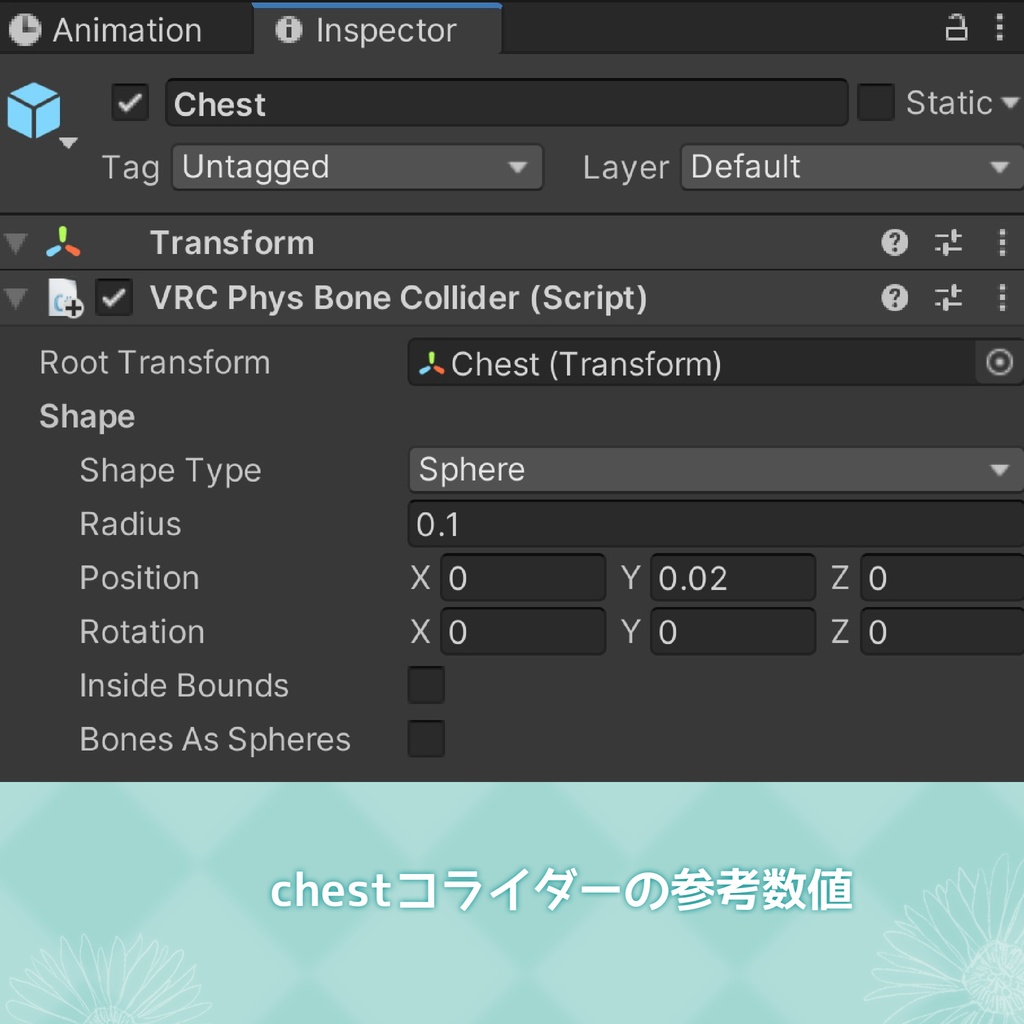The height and width of the screenshot is (1024, 1024).
Task: Open the Transform component context menu
Action: tap(1002, 243)
